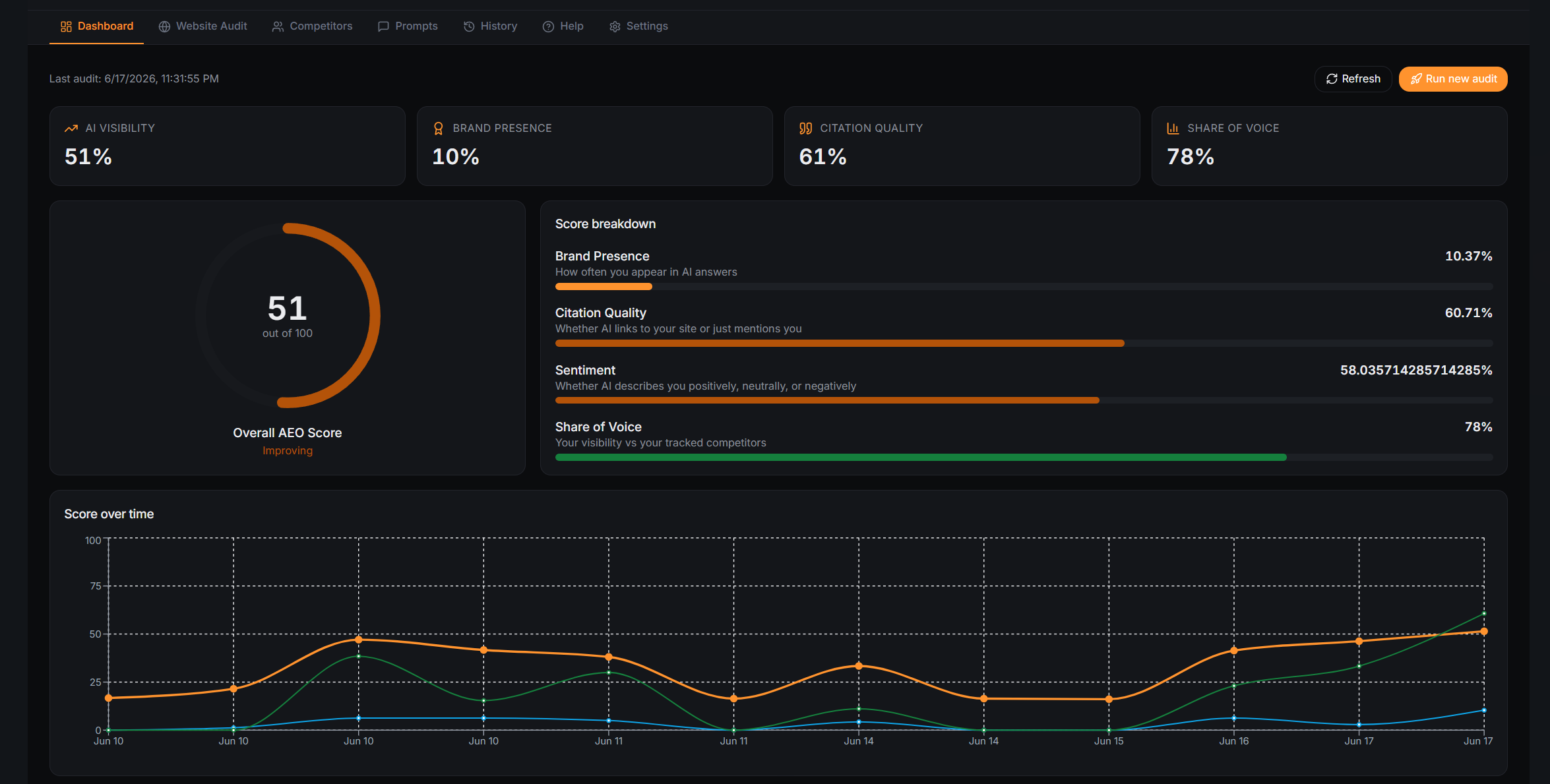This screenshot has height=784, width=1550.
Task: Click the Brand Presence progress bar
Action: click(1024, 287)
